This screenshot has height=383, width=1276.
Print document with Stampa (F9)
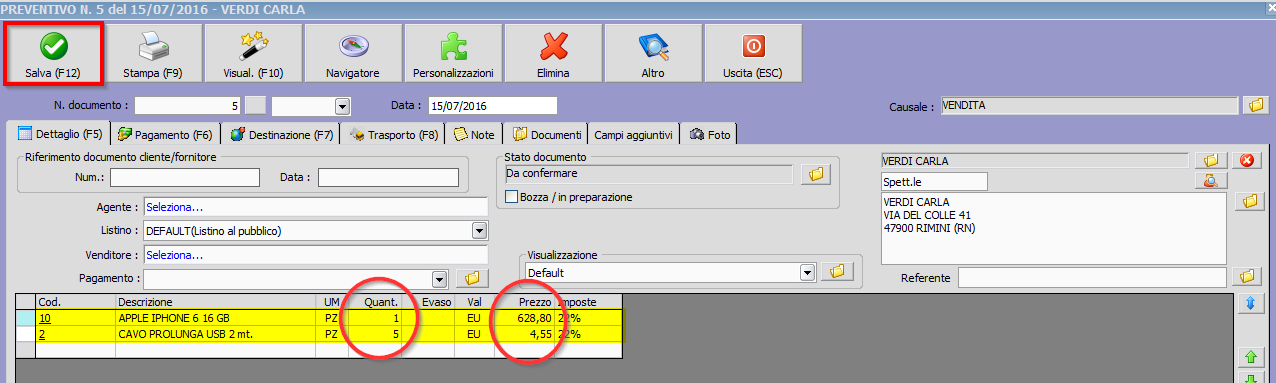(152, 53)
